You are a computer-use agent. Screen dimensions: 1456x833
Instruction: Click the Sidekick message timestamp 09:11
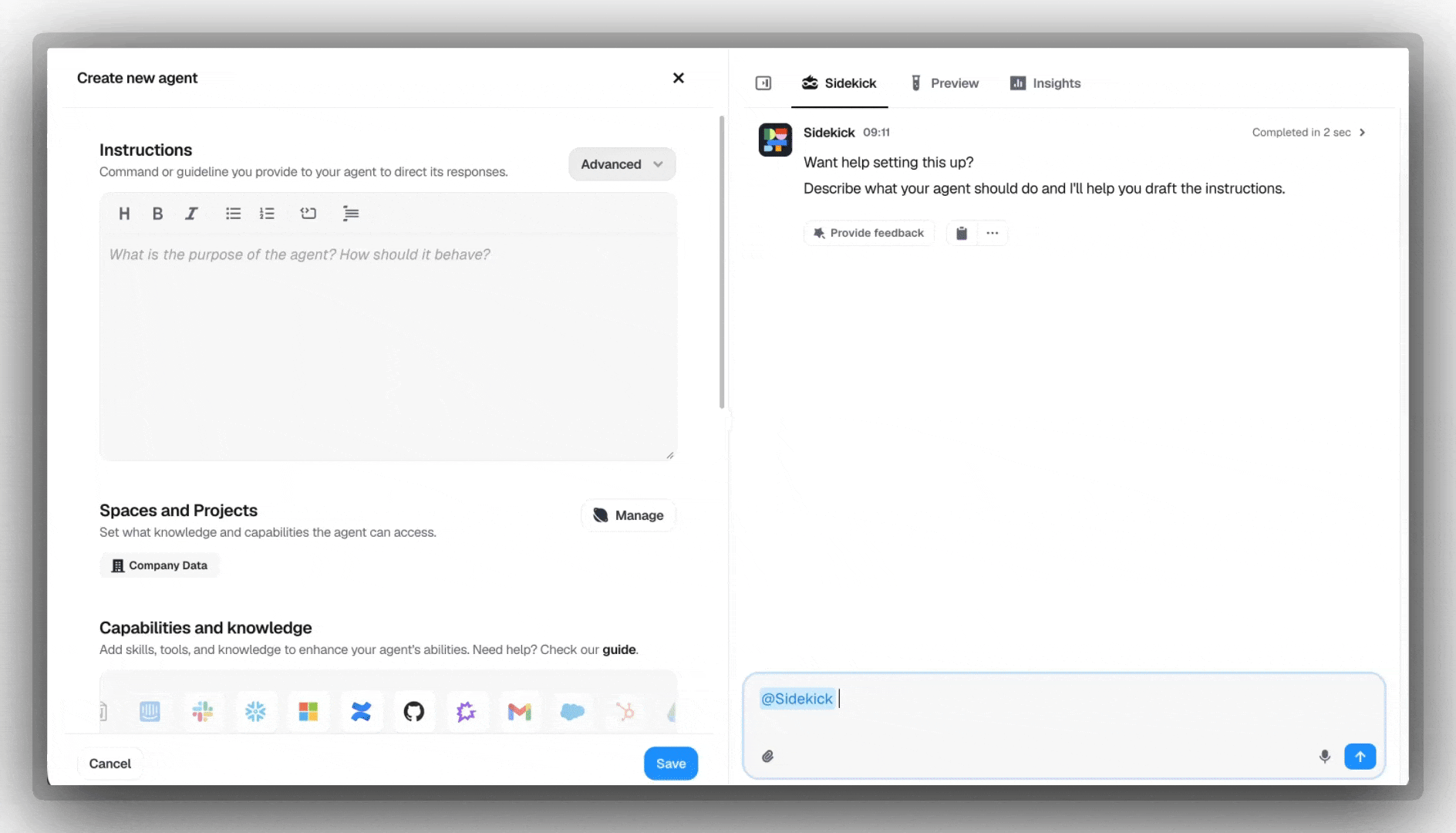876,133
